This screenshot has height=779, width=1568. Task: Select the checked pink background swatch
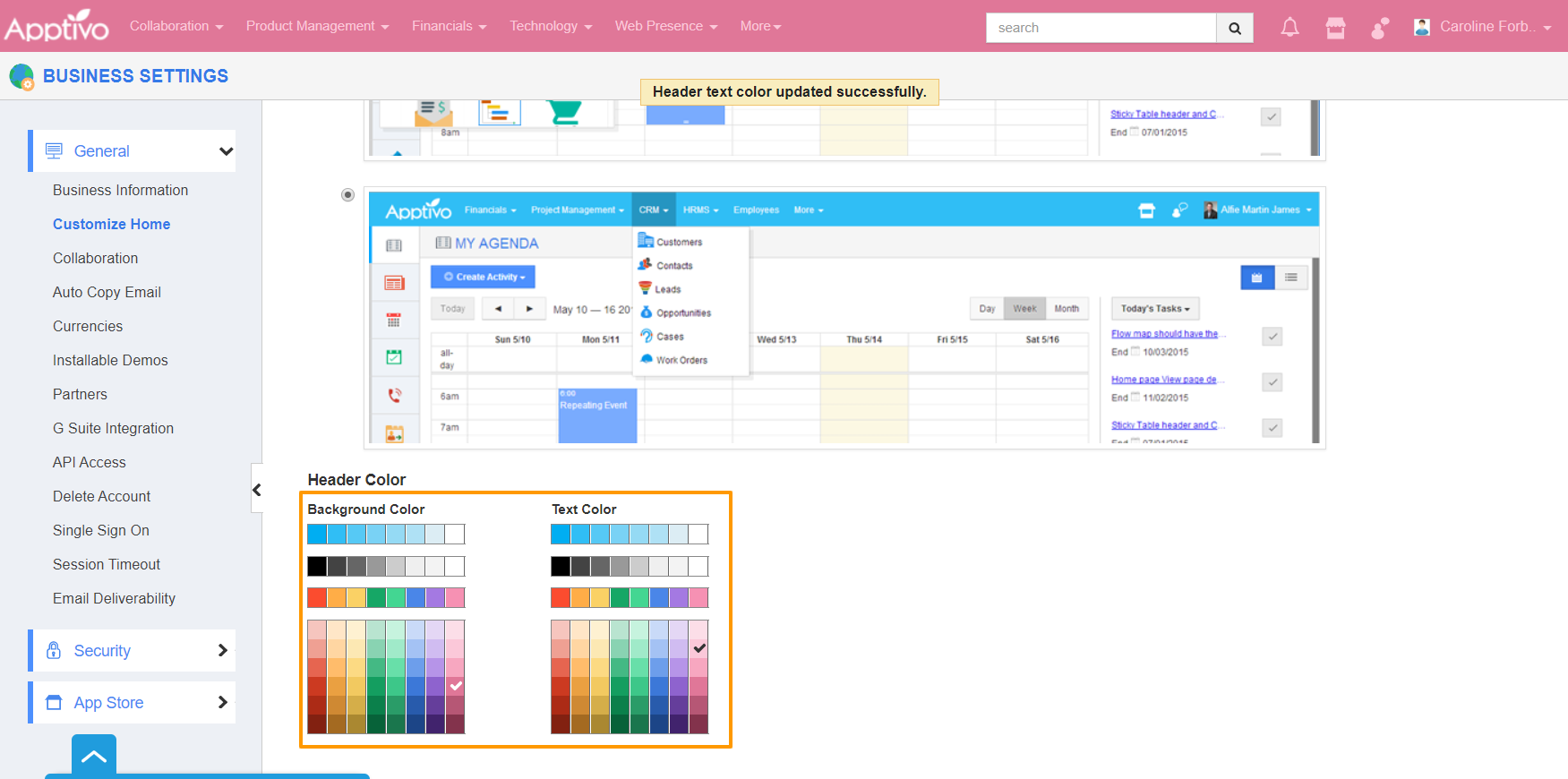[455, 686]
